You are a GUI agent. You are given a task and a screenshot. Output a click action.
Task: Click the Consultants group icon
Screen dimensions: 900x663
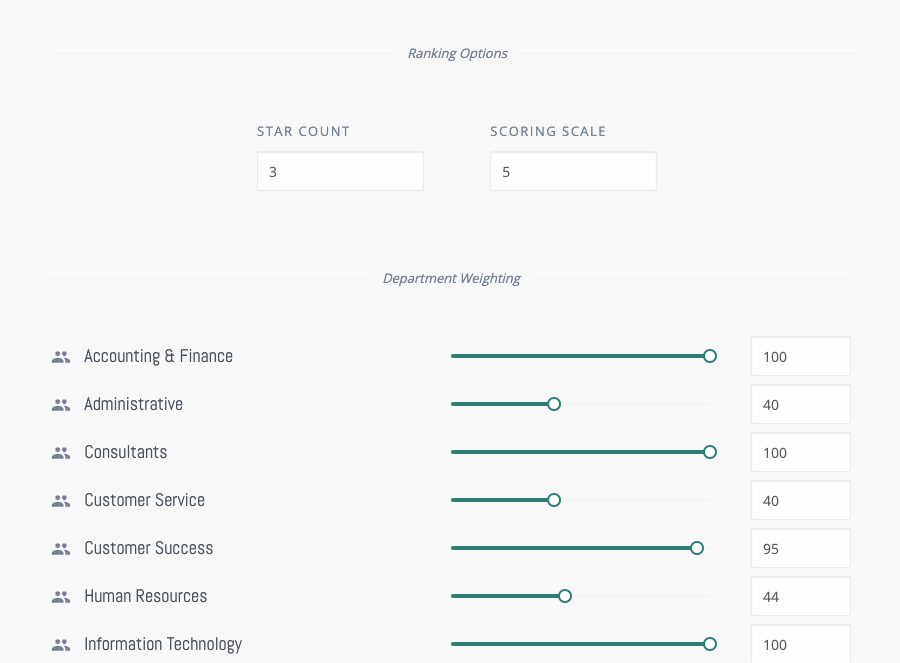[x=61, y=453]
